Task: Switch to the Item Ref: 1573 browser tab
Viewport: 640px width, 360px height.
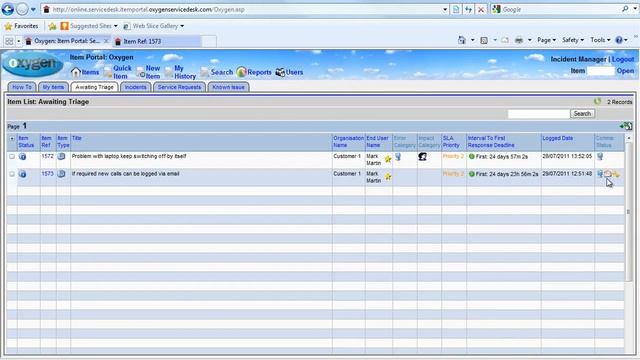Action: pos(156,41)
